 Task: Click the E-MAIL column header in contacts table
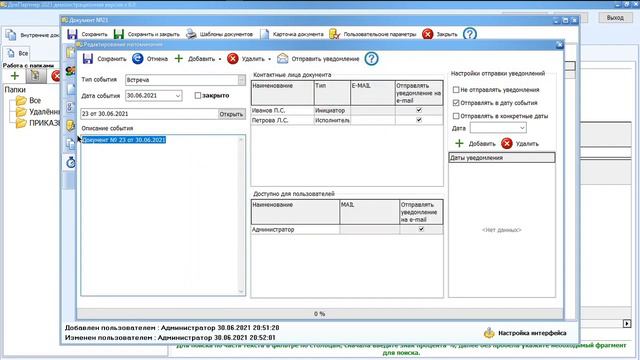(373, 93)
